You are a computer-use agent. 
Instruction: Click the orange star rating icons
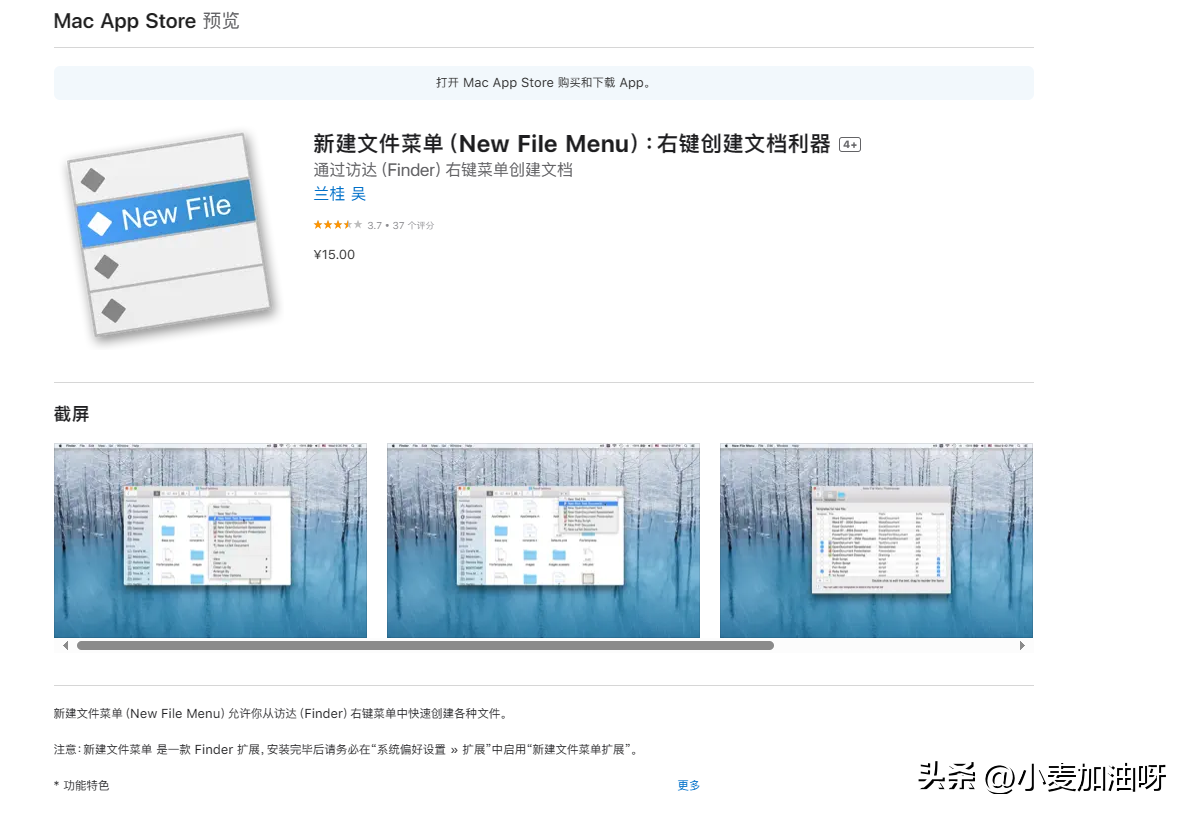337,225
